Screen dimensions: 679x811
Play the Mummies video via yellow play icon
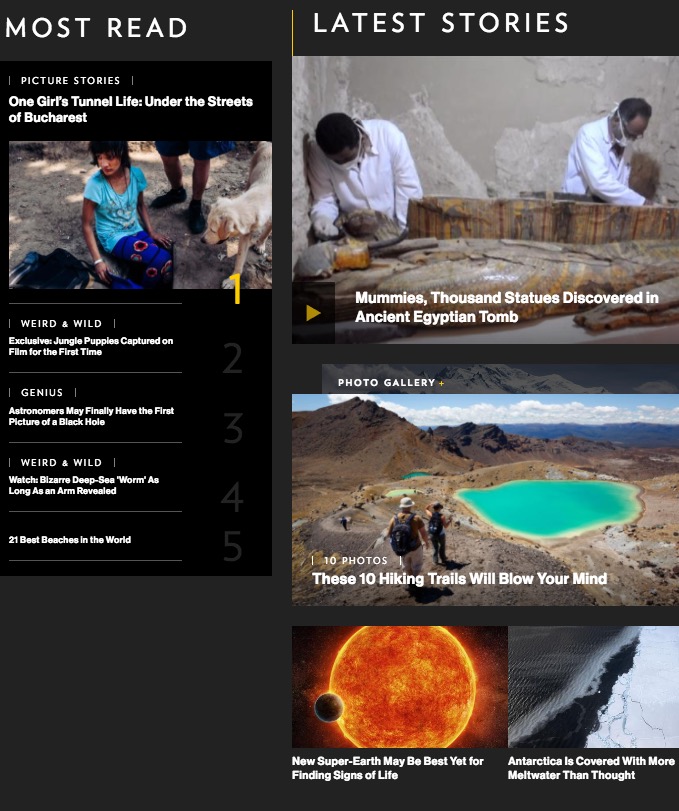click(313, 313)
